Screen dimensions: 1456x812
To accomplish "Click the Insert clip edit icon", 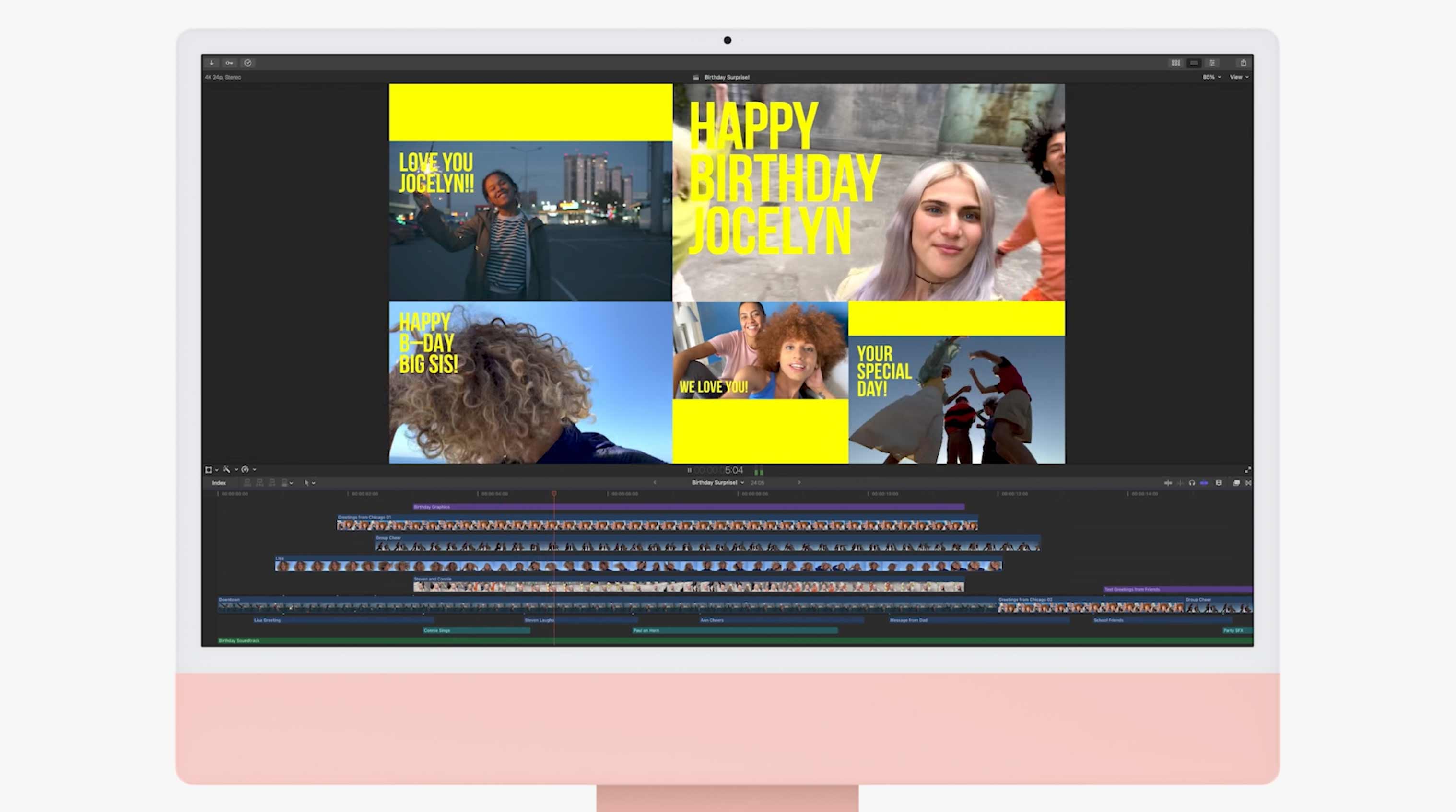I will pyautogui.click(x=259, y=483).
